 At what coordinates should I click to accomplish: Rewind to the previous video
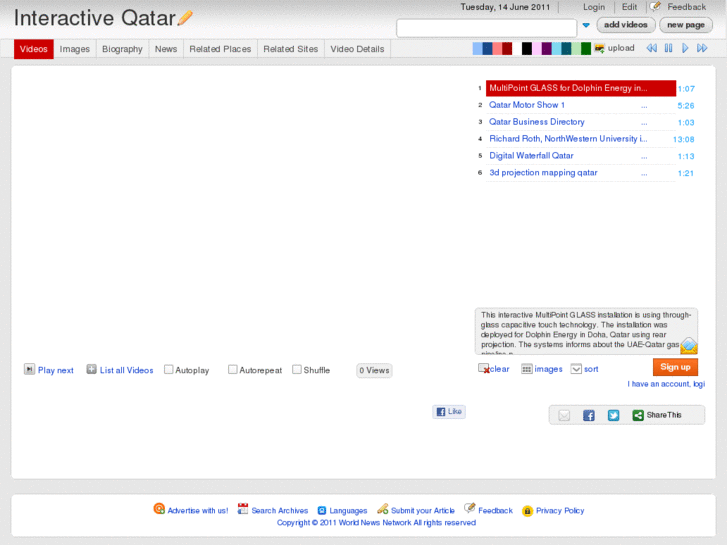(651, 48)
